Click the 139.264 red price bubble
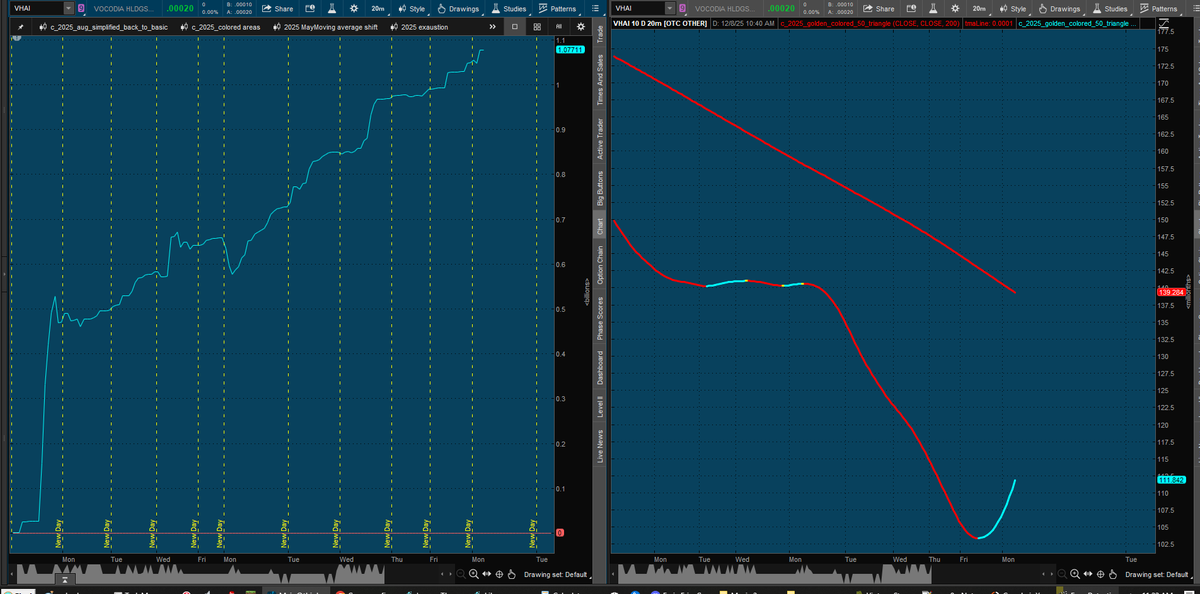The height and width of the screenshot is (594, 1200). click(1170, 292)
